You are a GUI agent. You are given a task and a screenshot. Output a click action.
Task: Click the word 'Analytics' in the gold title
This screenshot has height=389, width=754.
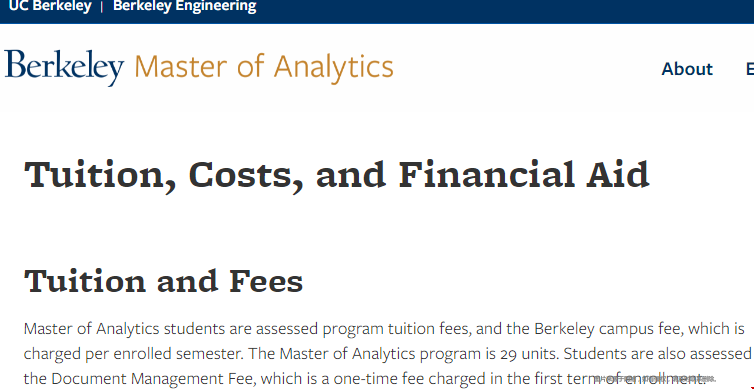334,67
